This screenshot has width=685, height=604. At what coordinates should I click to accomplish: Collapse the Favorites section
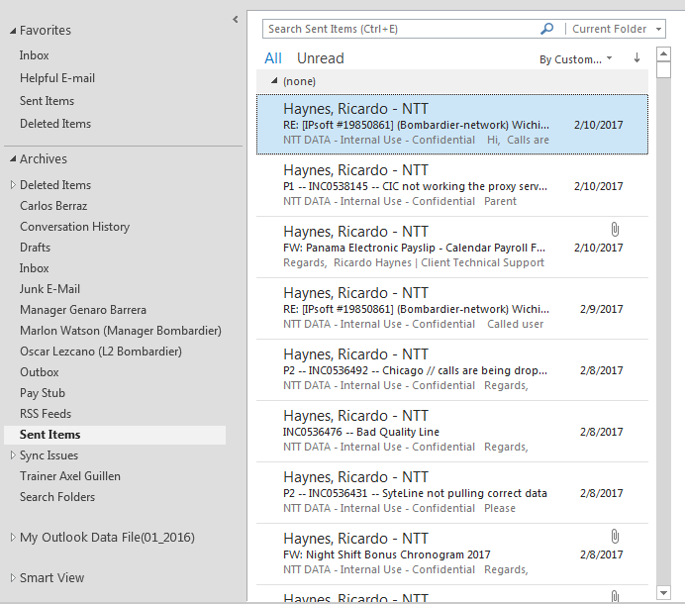(13, 31)
